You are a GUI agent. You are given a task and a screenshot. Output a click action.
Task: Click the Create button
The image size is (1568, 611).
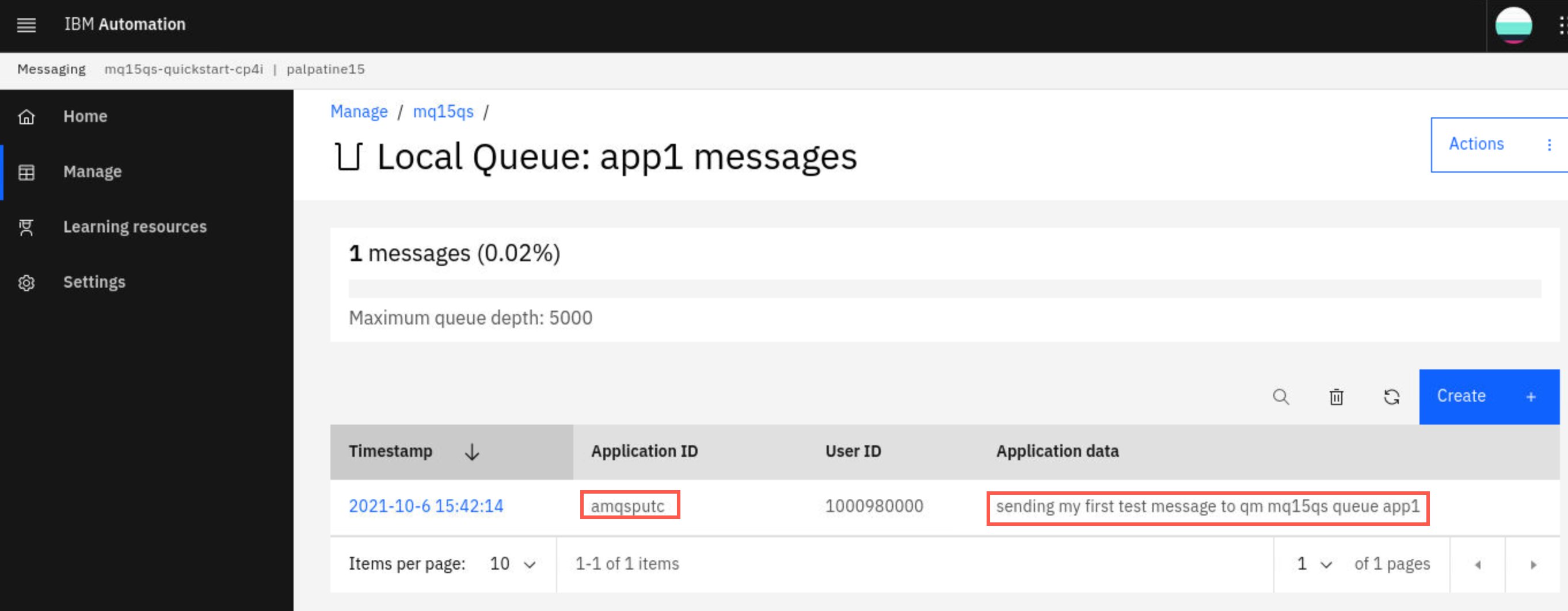tap(1489, 397)
